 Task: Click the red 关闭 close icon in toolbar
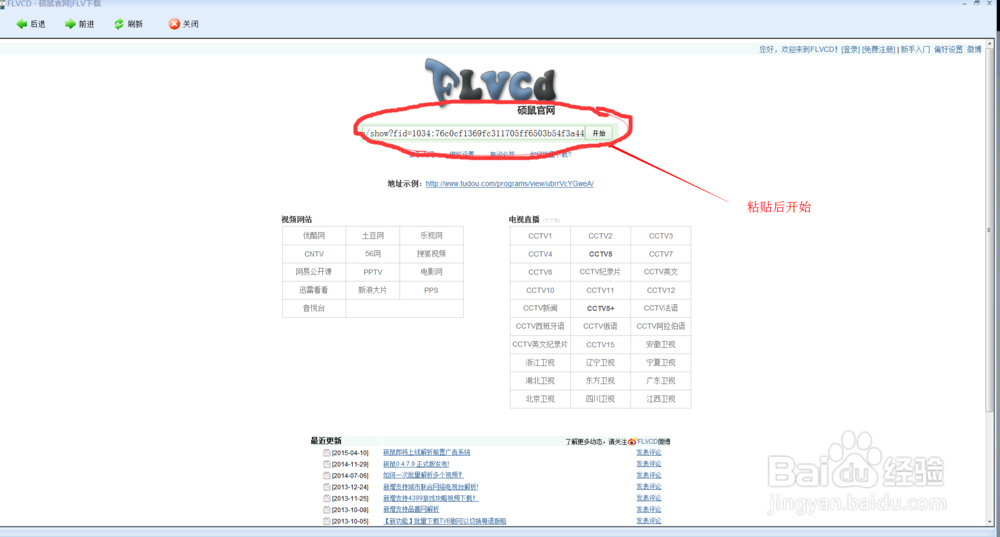click(174, 24)
